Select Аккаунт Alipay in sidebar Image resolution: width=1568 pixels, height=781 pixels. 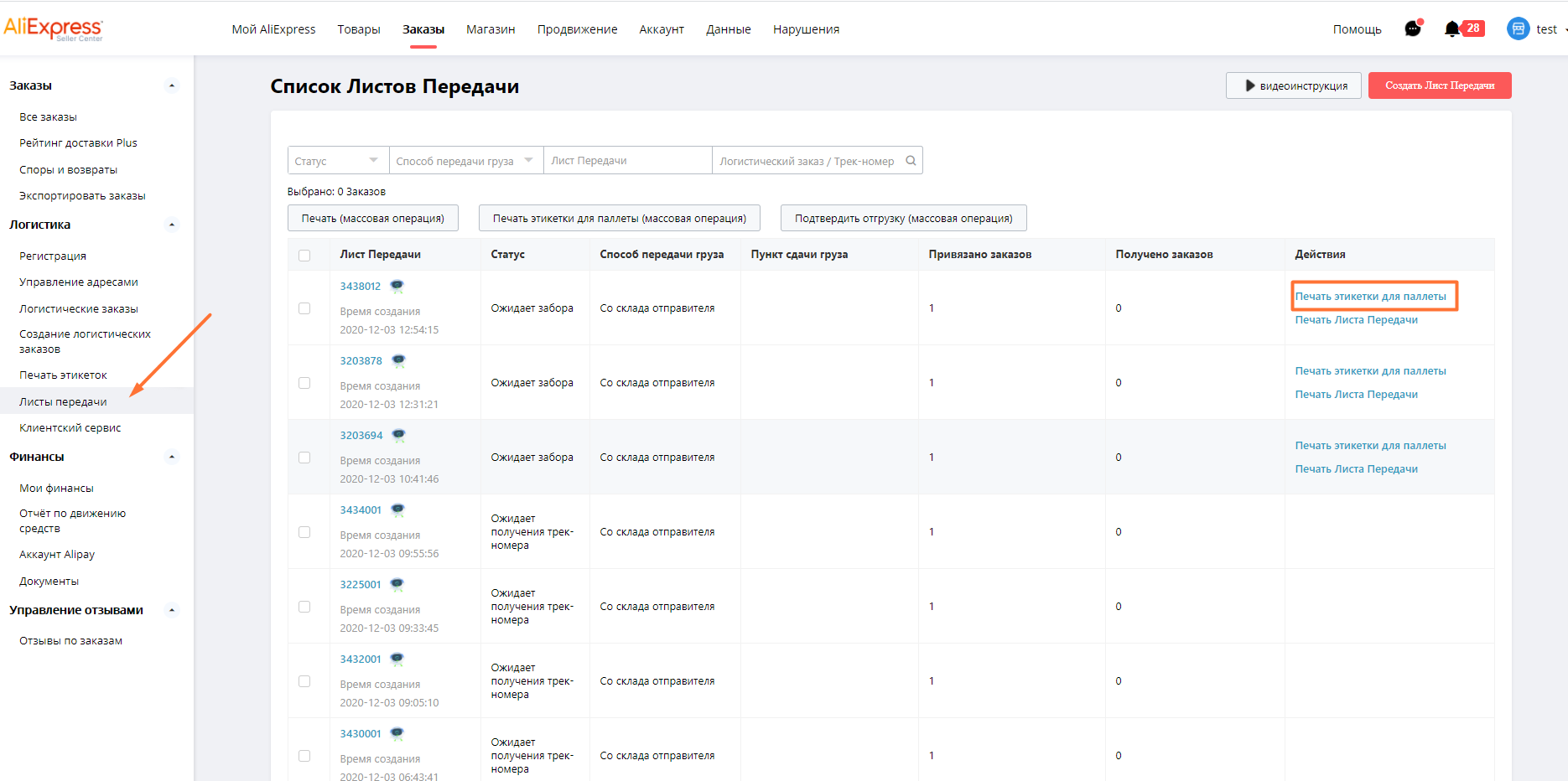57,554
